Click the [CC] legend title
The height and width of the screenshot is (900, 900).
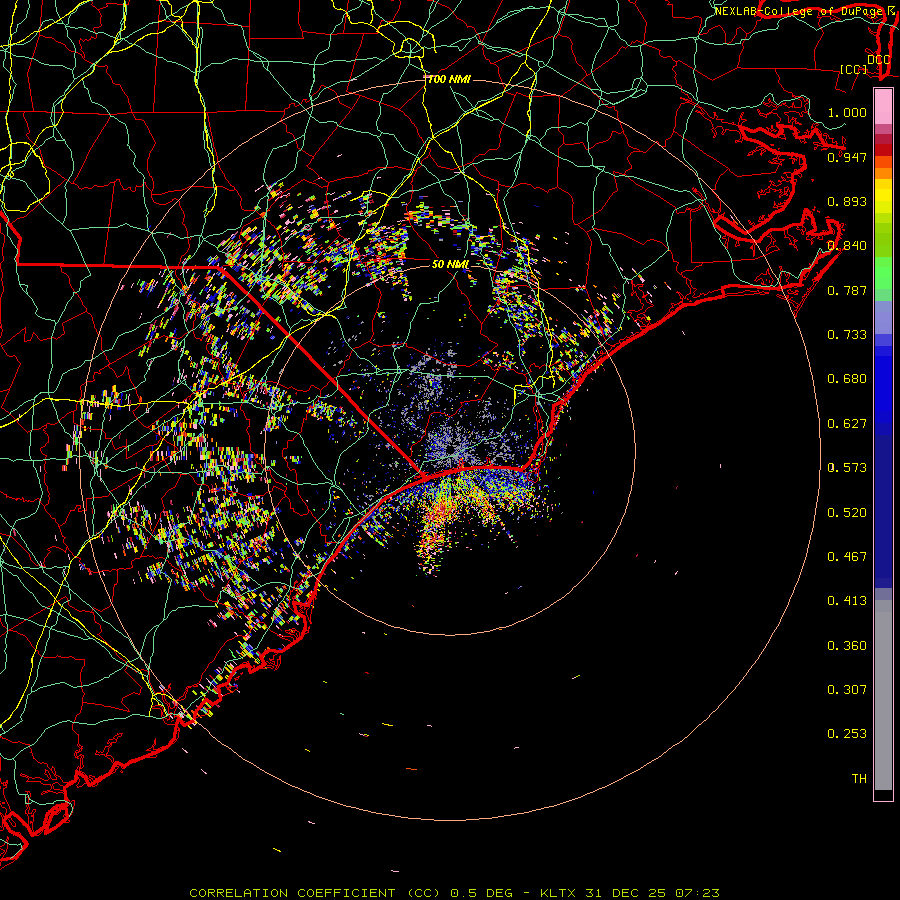pyautogui.click(x=854, y=69)
